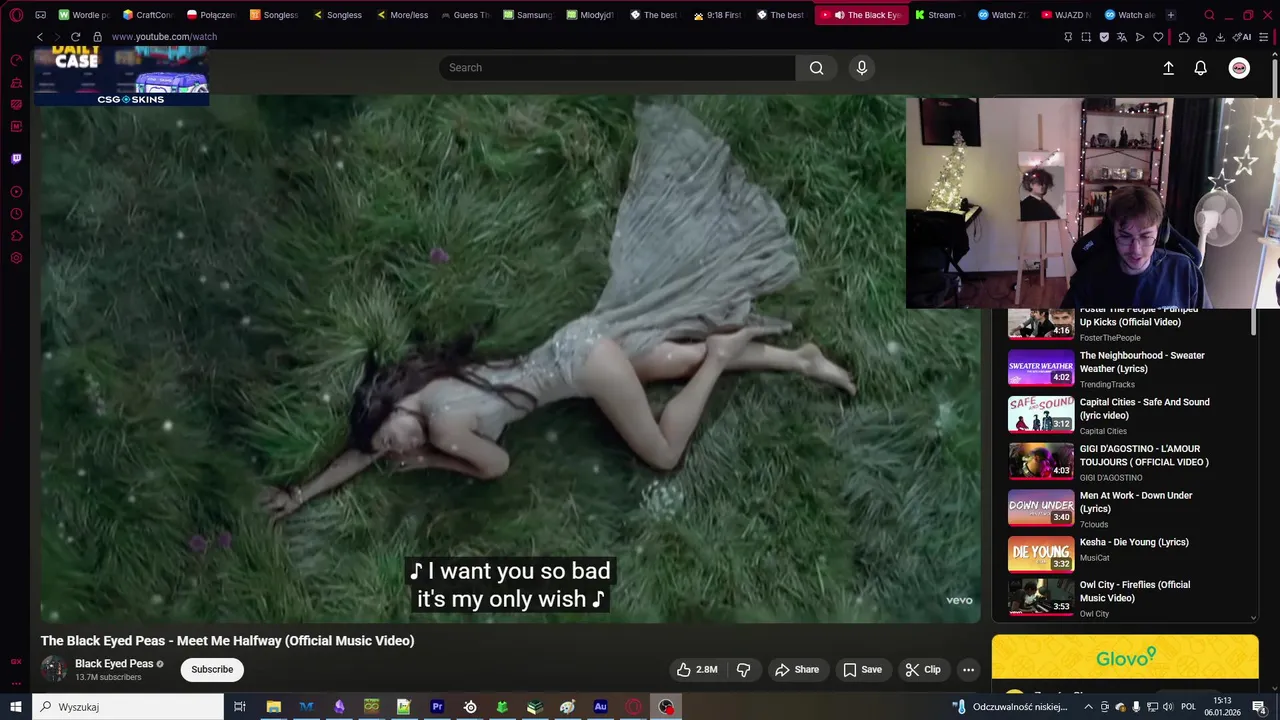This screenshot has height=720, width=1280.
Task: Open Opera tab search magnifier icon
Action: click(1209, 15)
